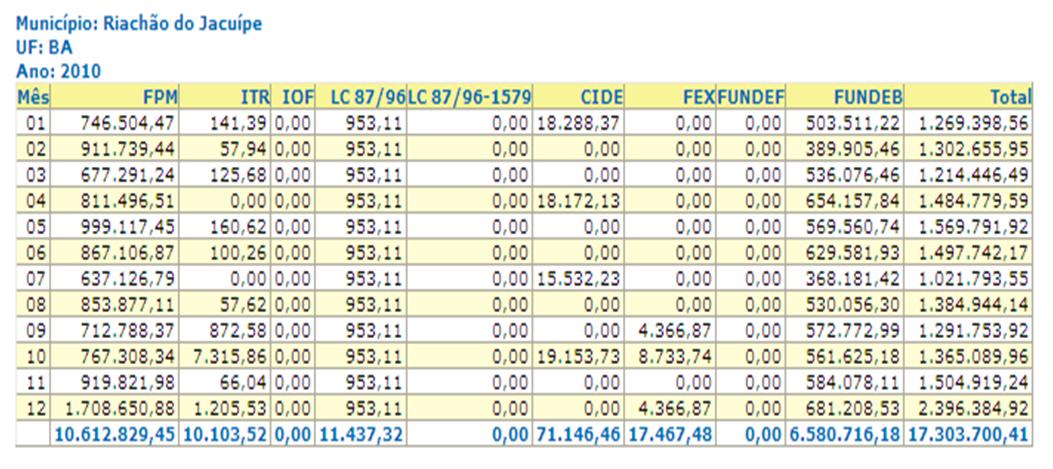The image size is (1053, 469).
Task: Select LC 87/96 total 11.437,32
Action: (x=363, y=435)
